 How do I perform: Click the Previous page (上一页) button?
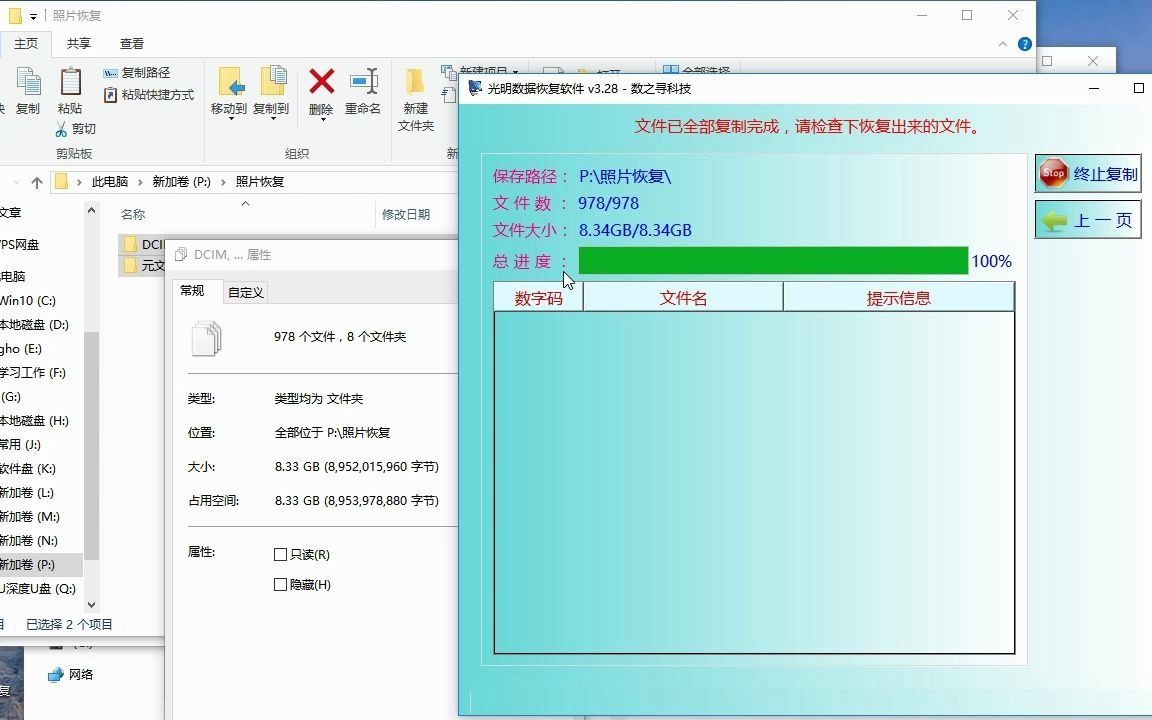pos(1088,220)
